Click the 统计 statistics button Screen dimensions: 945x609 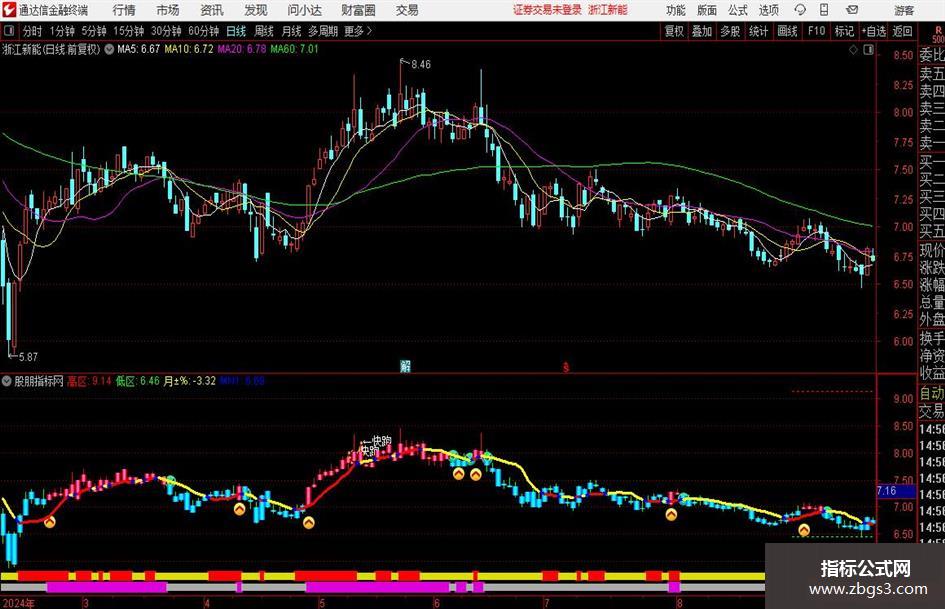pyautogui.click(x=758, y=31)
